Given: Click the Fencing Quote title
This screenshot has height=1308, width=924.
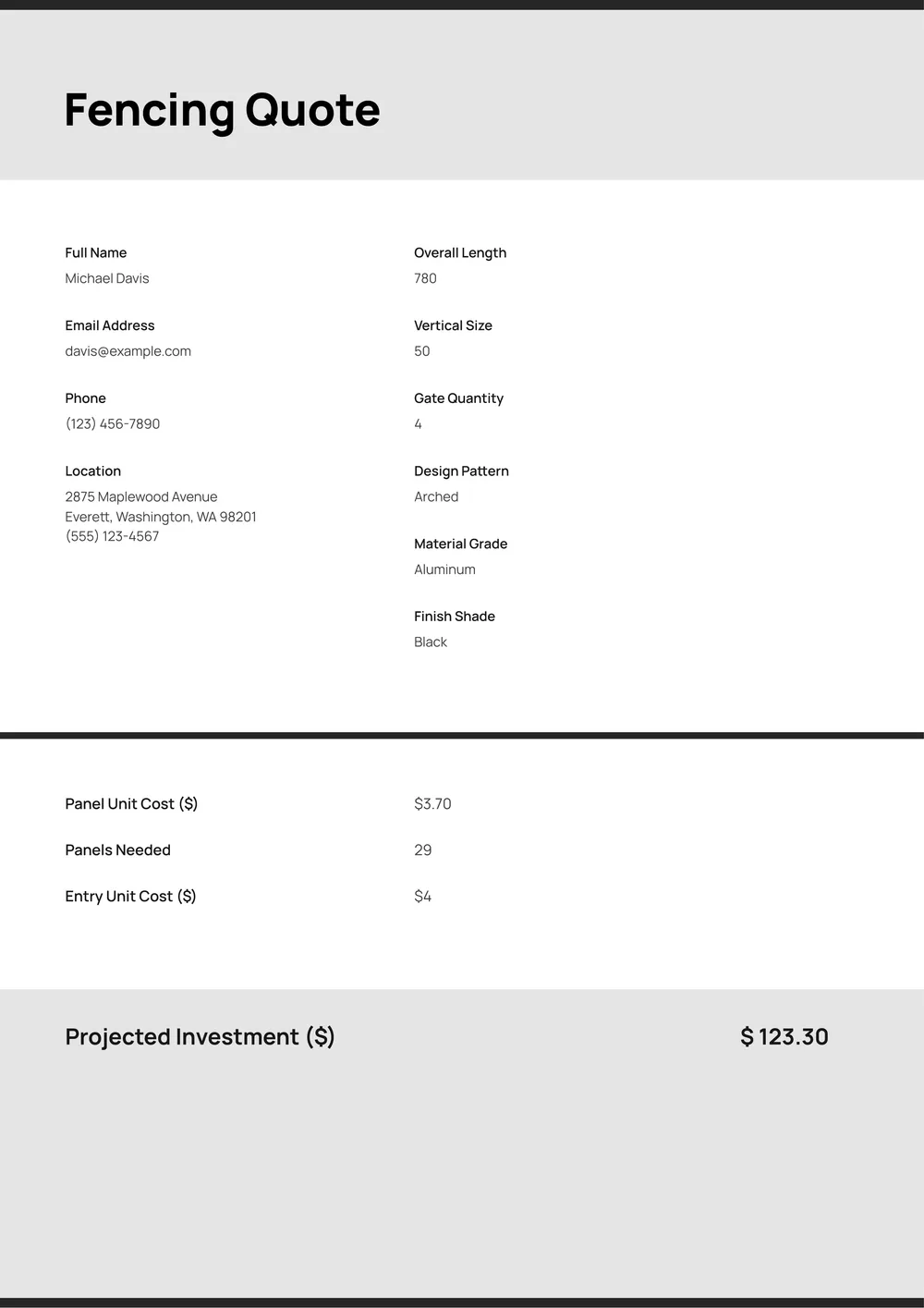Looking at the screenshot, I should (x=222, y=110).
